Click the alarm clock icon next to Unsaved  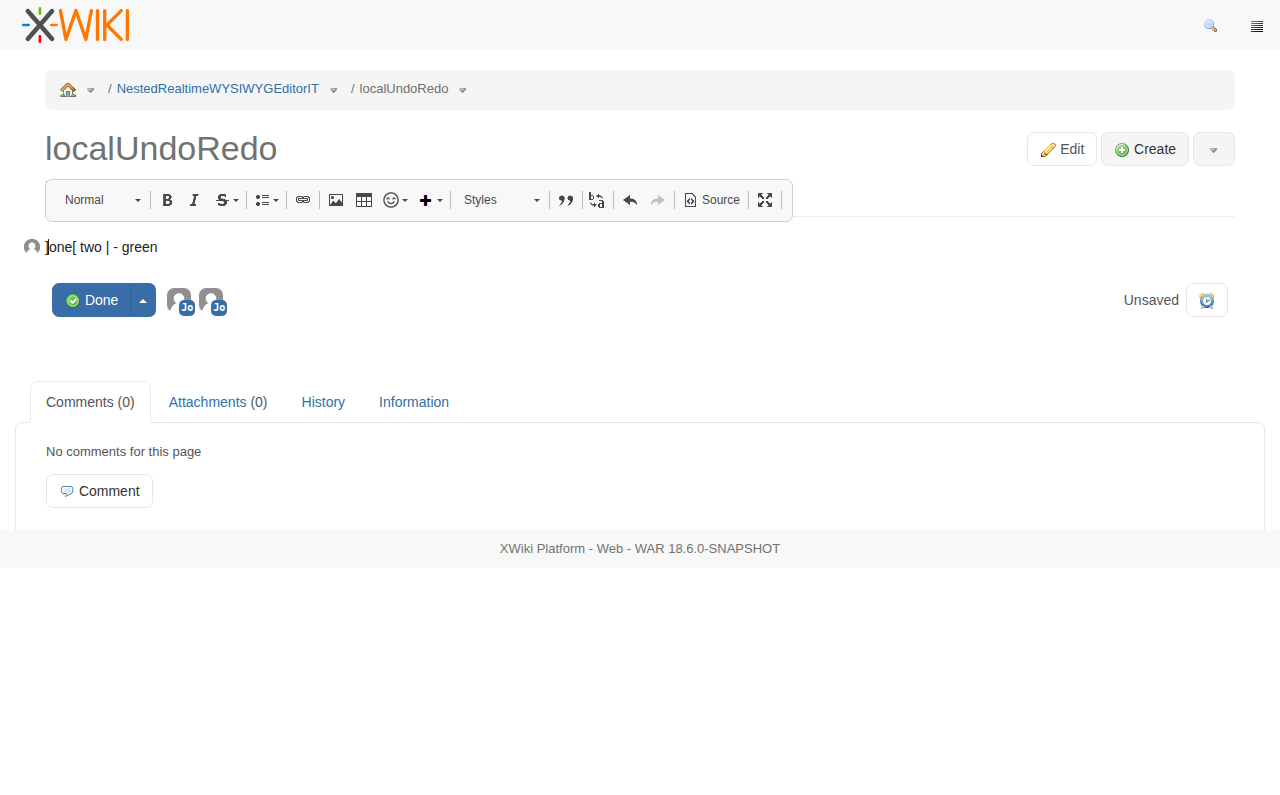coord(1207,300)
